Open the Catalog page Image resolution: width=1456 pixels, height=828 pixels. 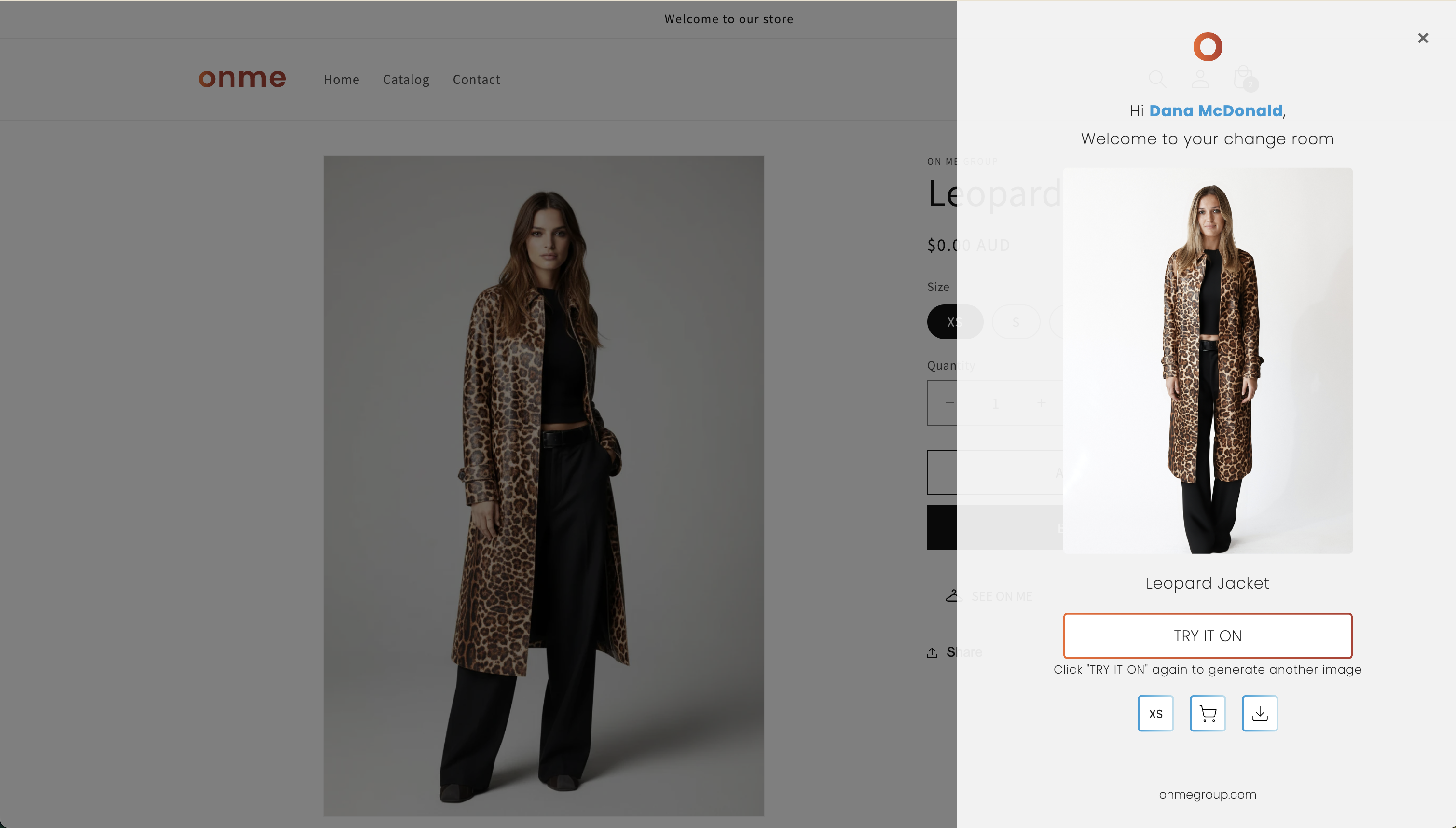(405, 80)
